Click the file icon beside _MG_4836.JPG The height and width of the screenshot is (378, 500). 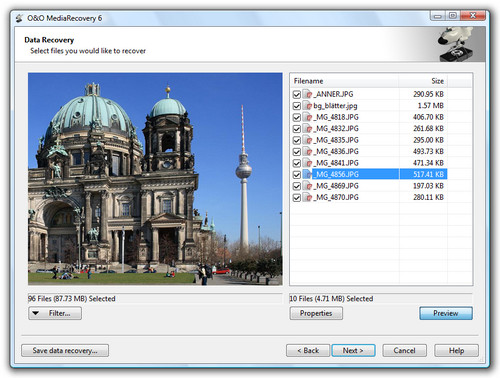(307, 152)
